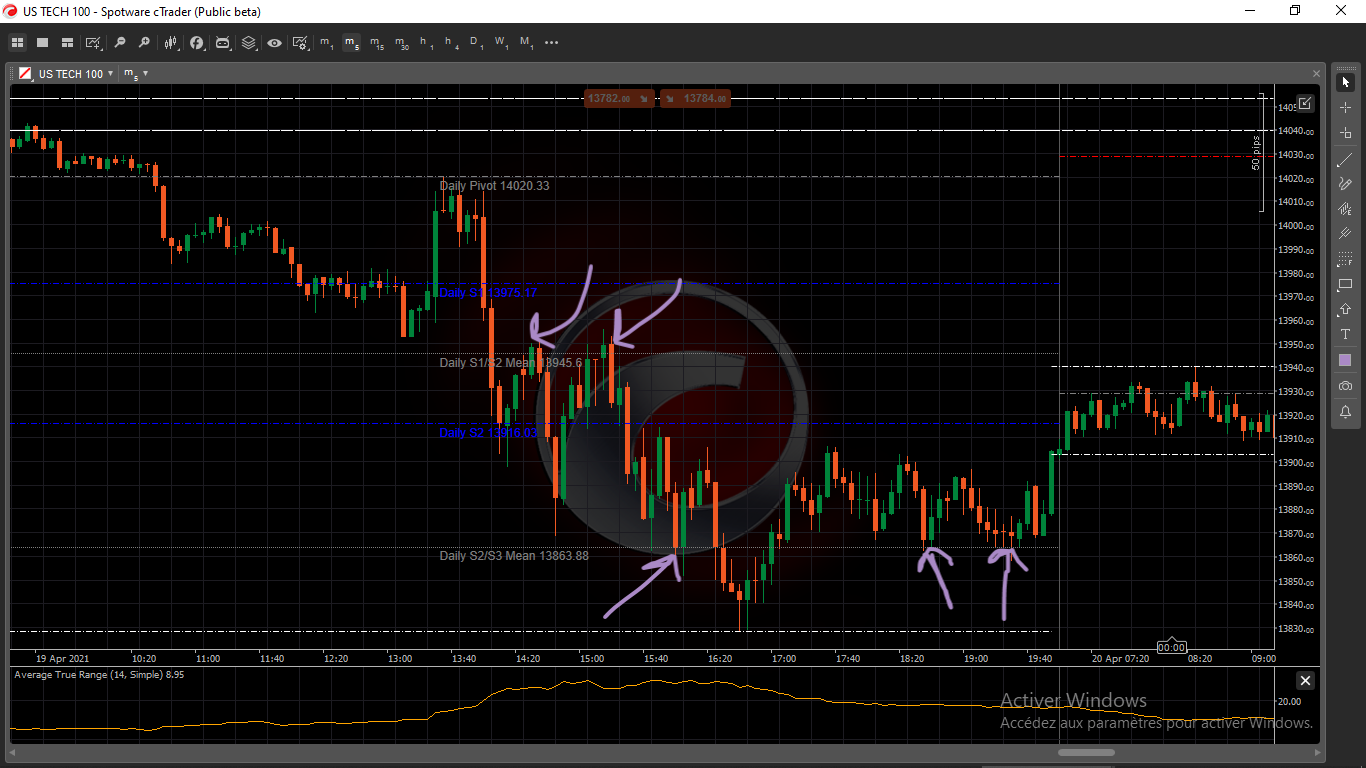Click the 50 pips scale label
The image size is (1366, 768).
tap(1256, 153)
